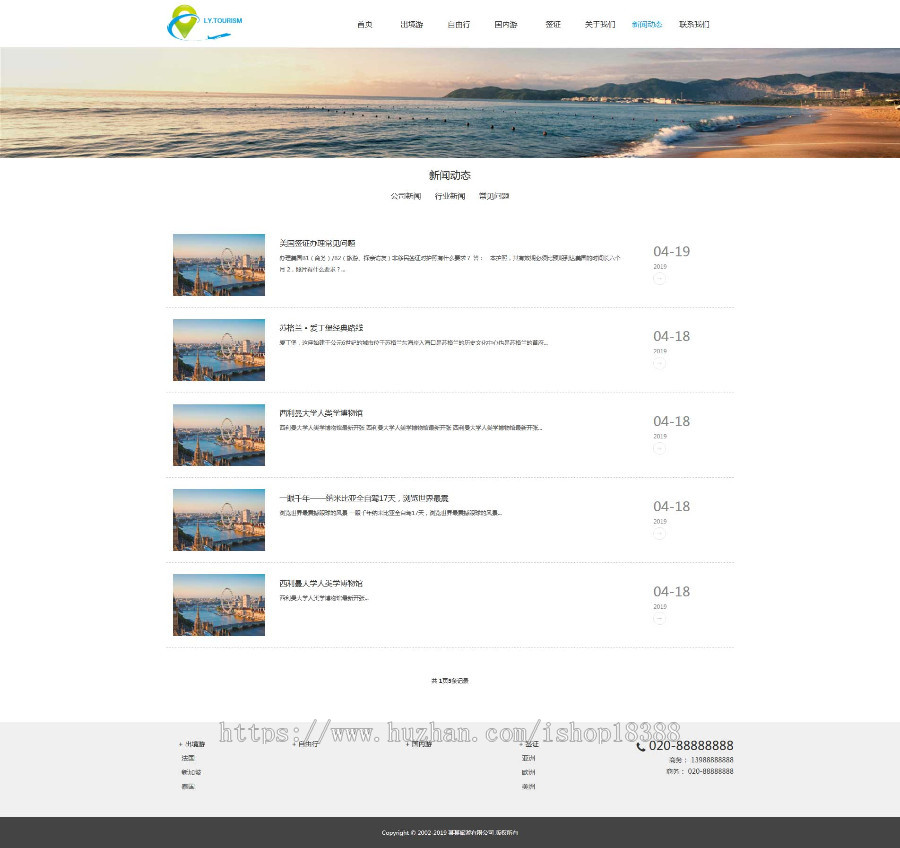900x848 pixels.
Task: Open footer link 美洲
Action: click(x=529, y=787)
